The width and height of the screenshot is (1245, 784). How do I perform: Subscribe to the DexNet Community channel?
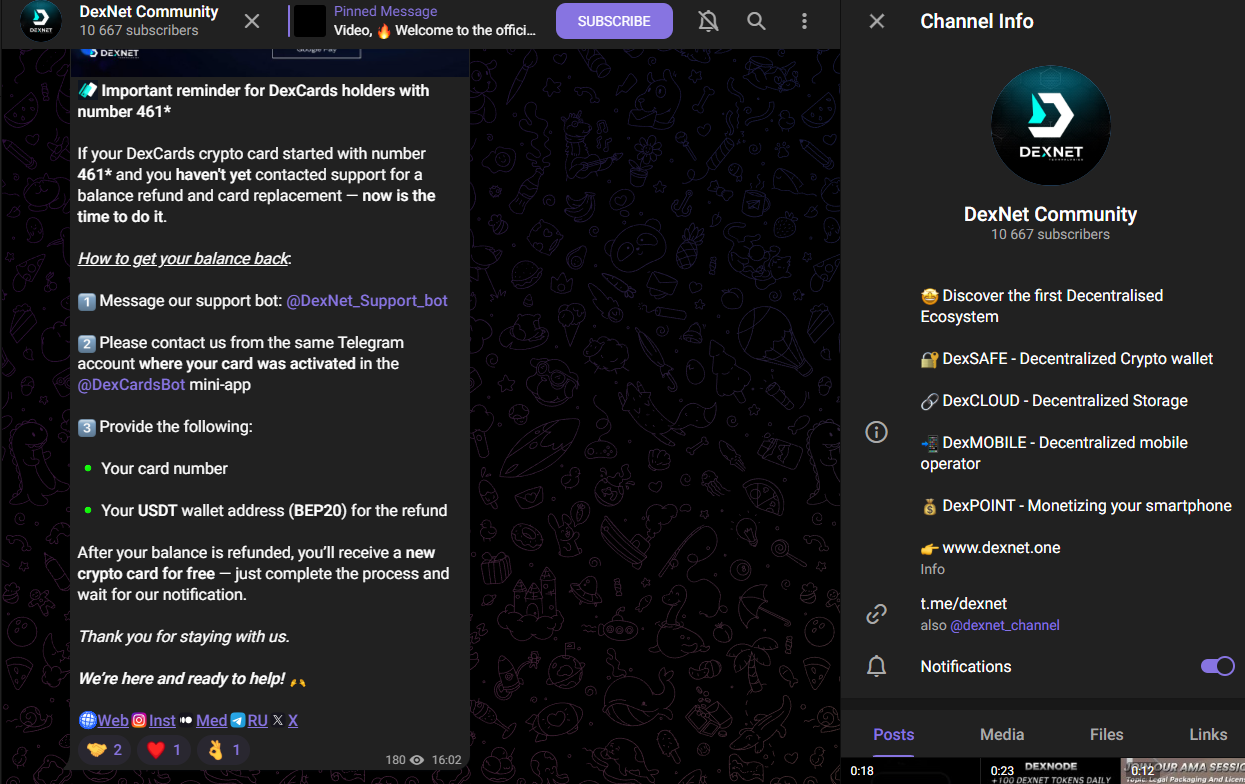pos(614,21)
